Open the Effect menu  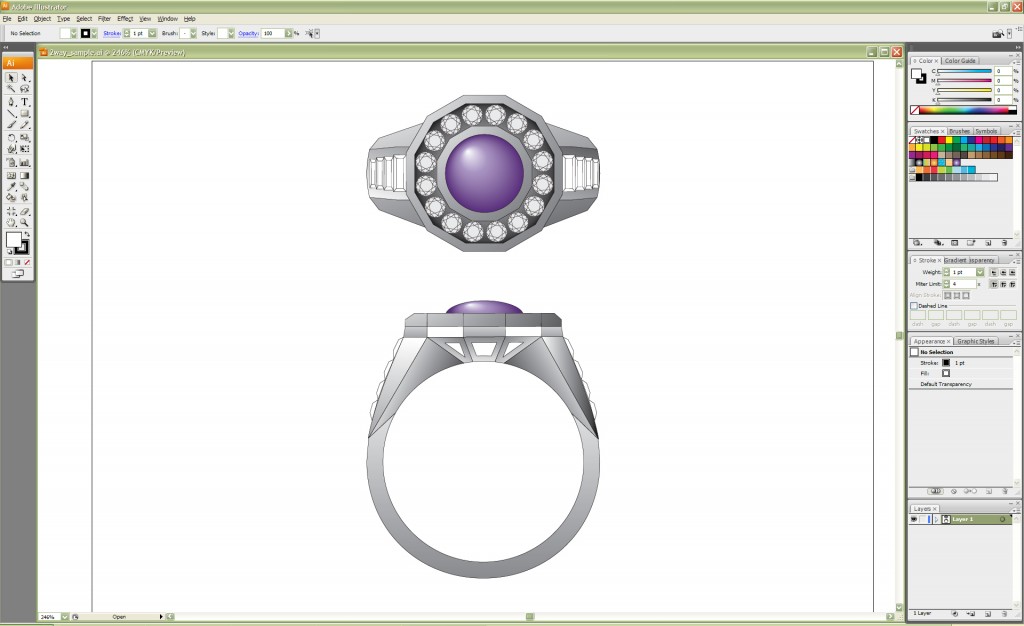124,18
